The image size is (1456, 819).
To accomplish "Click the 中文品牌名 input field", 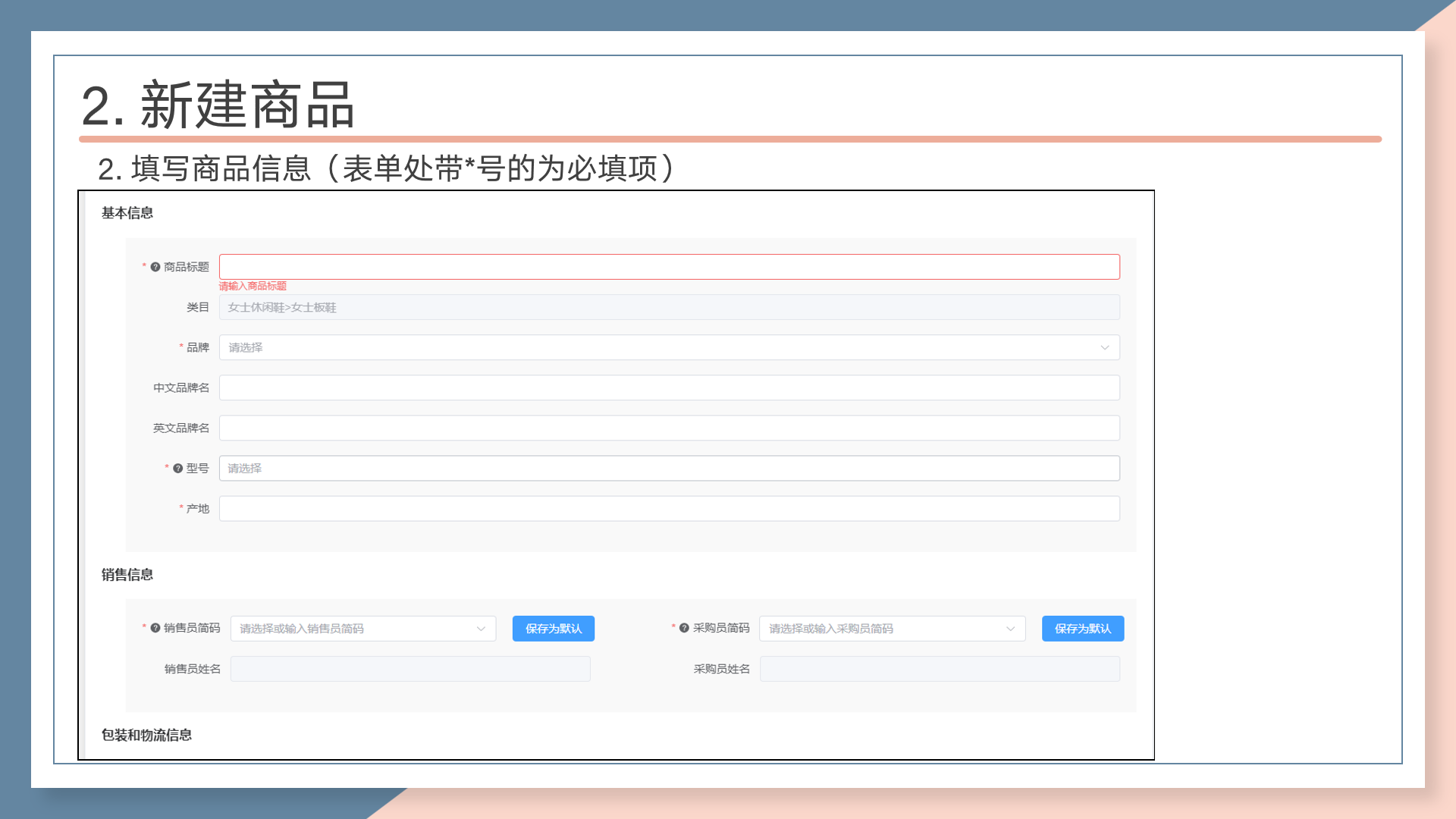I will click(669, 388).
